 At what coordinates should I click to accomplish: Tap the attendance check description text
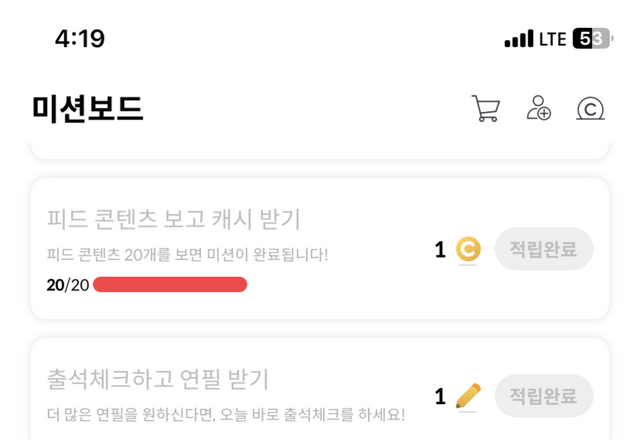point(226,414)
